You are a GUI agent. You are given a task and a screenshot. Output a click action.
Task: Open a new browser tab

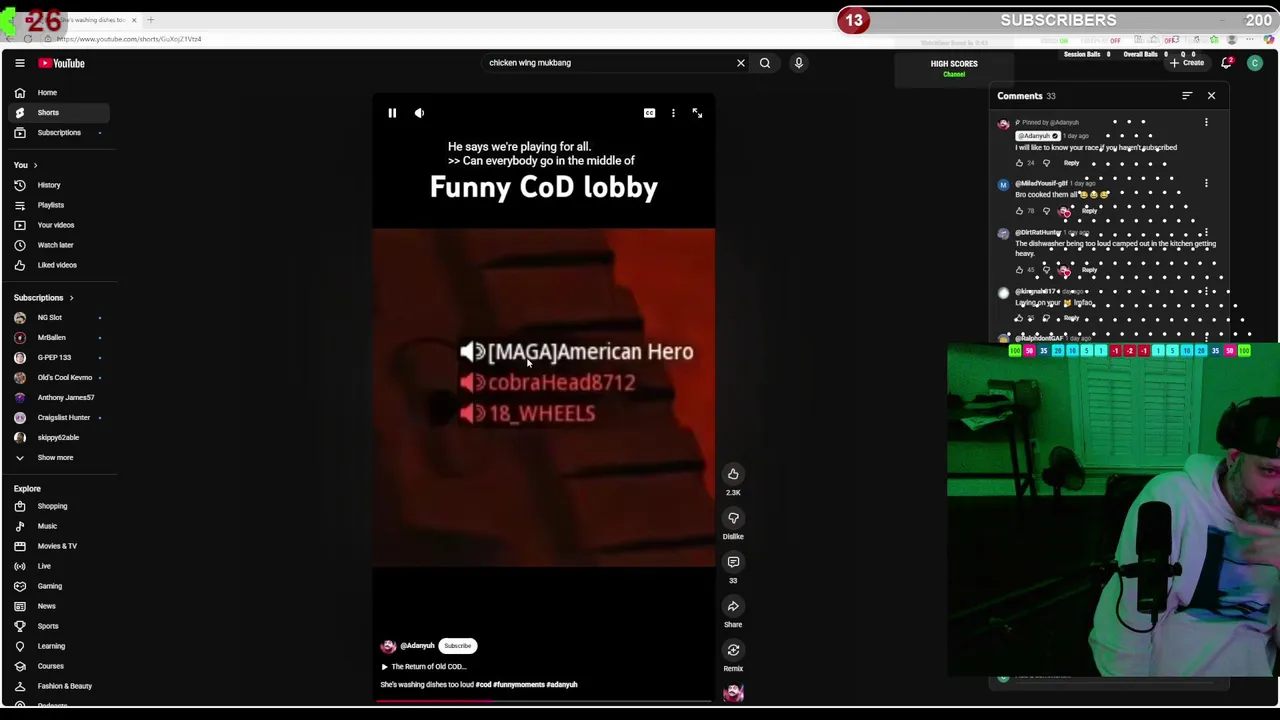[150, 20]
